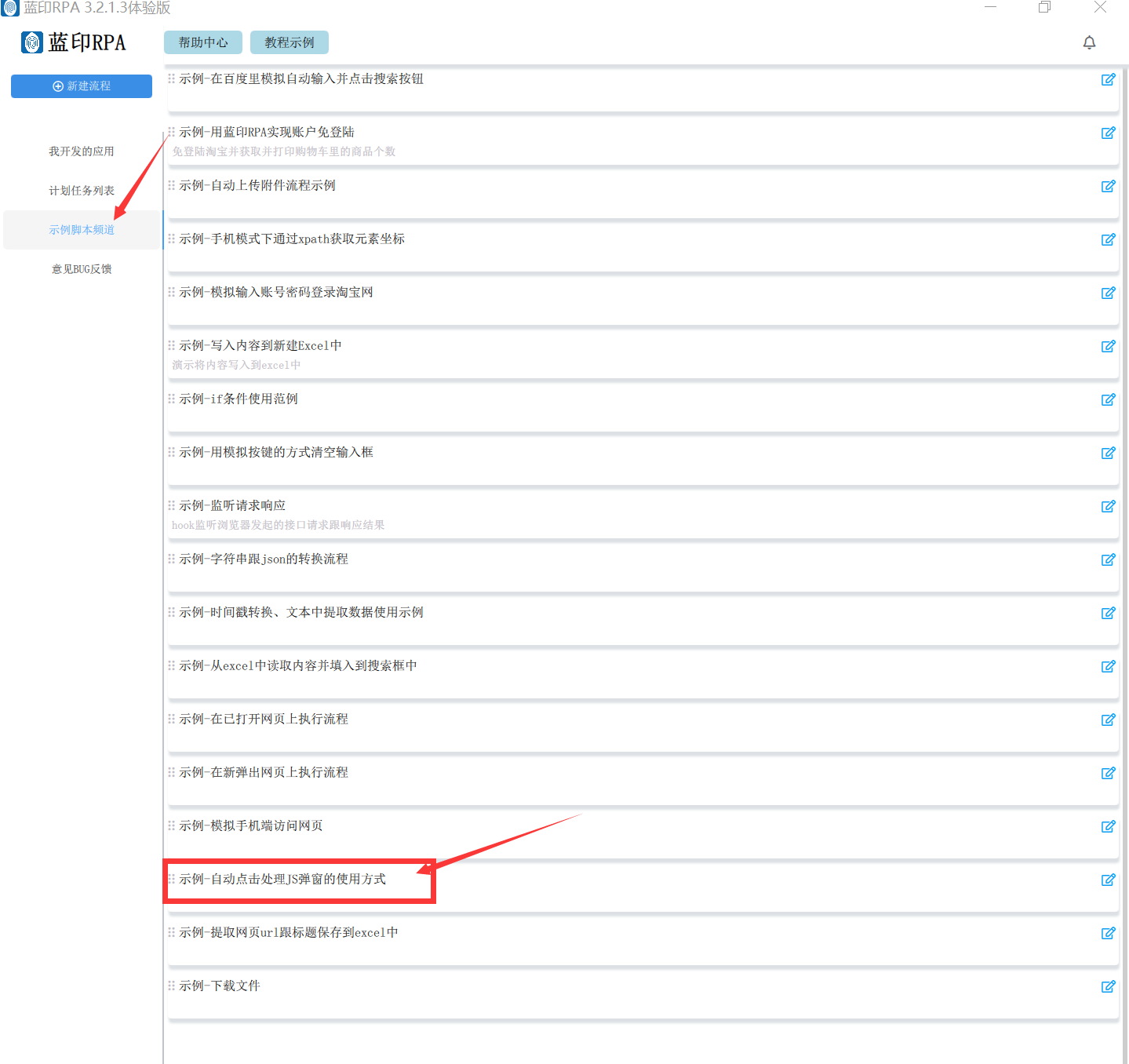Click edit icon for 示例-时间戳转换、文本中提取数据使用示例
Screen dimensions: 1129x1064
1108,613
